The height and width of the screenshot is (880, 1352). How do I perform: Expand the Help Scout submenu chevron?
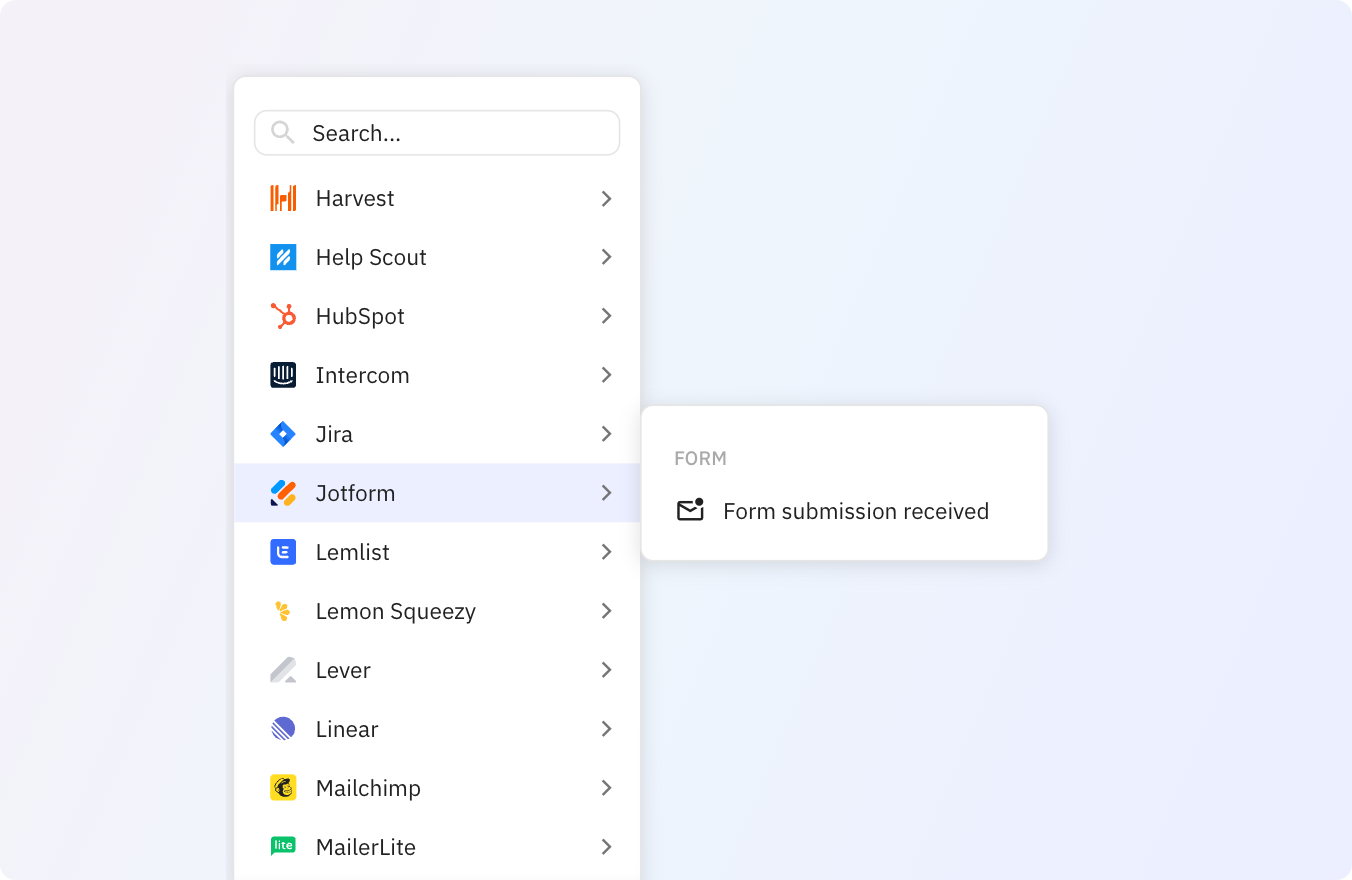point(606,257)
